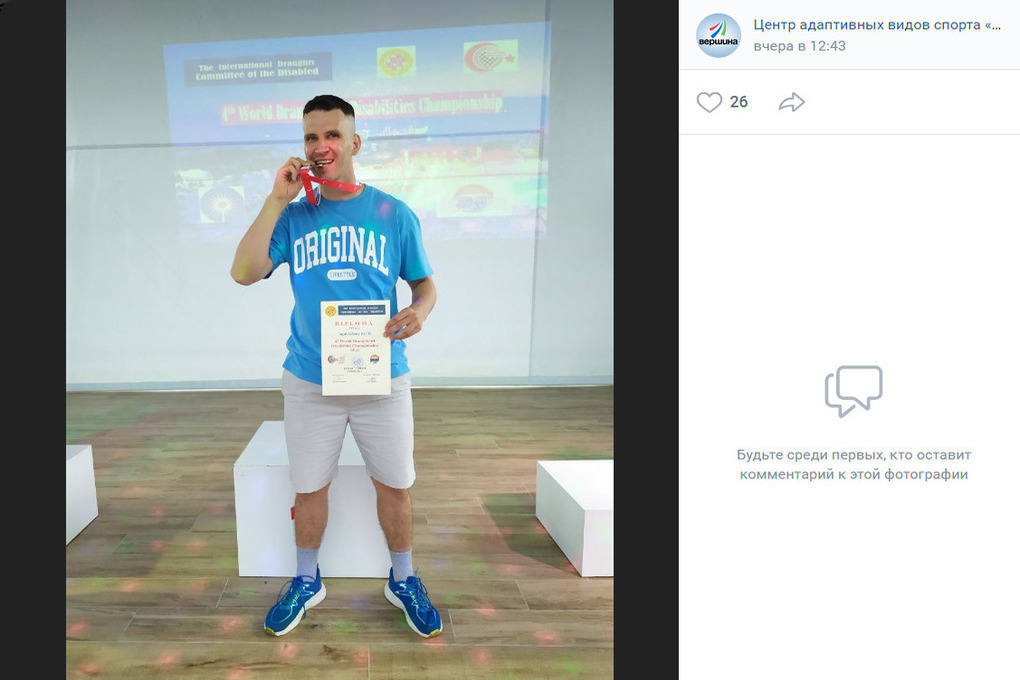The height and width of the screenshot is (680, 1020).
Task: Click the main photo of the man
Action: (340, 340)
